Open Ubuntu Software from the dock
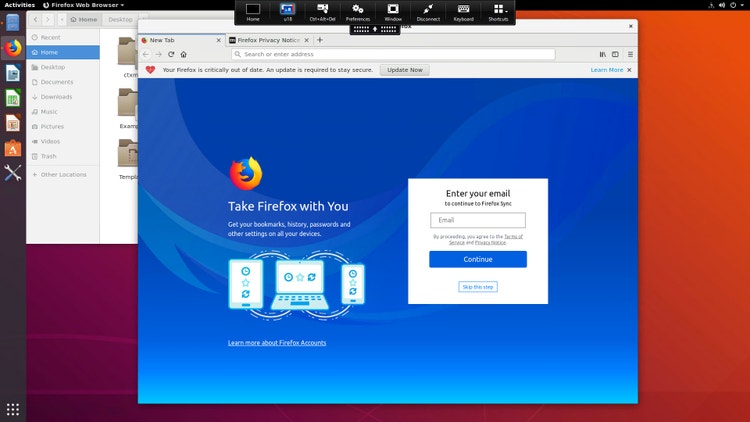 click(x=13, y=148)
